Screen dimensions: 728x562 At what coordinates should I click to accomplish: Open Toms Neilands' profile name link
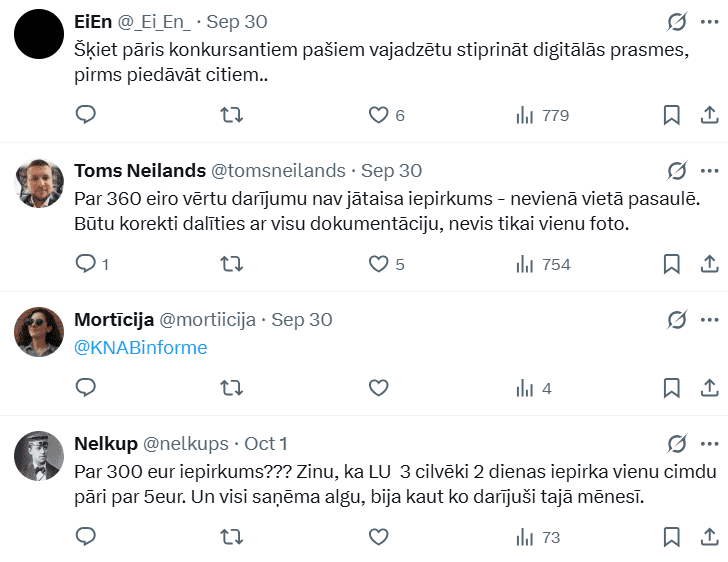pyautogui.click(x=140, y=171)
